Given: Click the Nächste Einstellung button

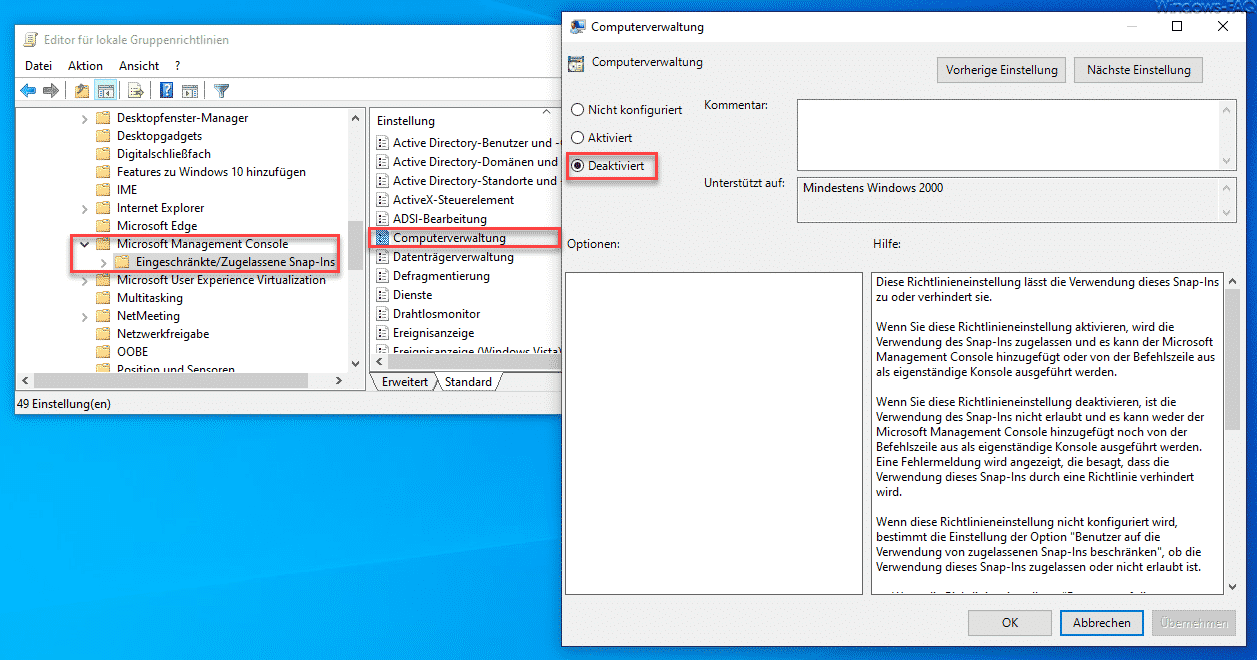Looking at the screenshot, I should [x=1138, y=70].
